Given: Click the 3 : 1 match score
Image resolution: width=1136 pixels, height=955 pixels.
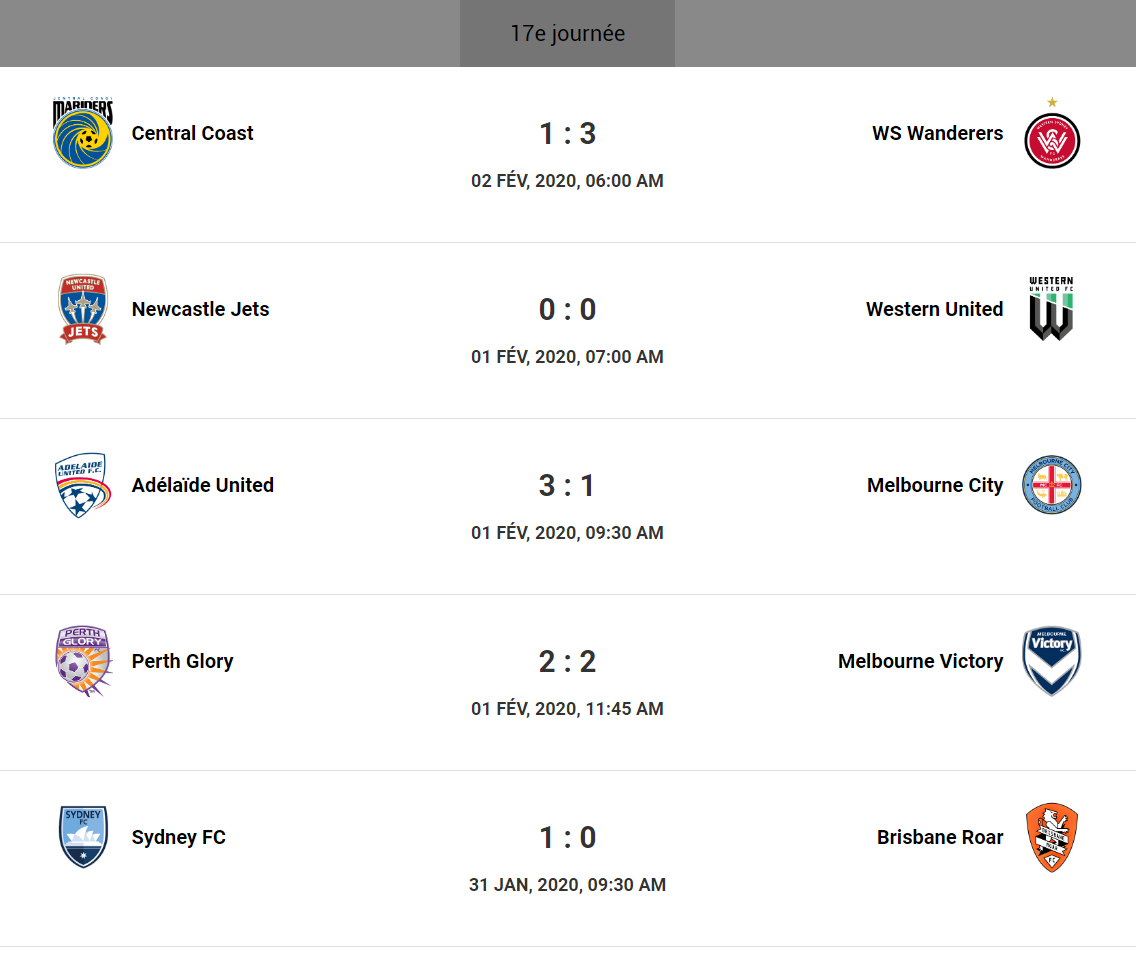Looking at the screenshot, I should coord(567,486).
